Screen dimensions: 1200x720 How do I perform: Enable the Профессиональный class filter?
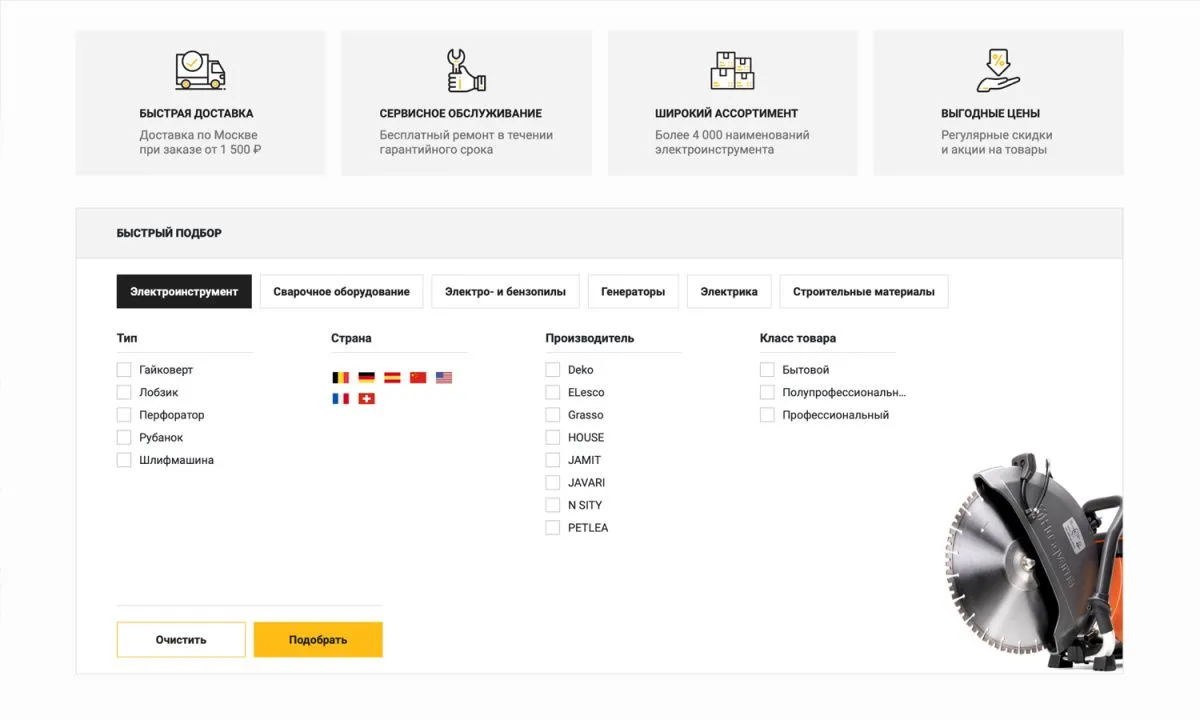click(x=767, y=414)
